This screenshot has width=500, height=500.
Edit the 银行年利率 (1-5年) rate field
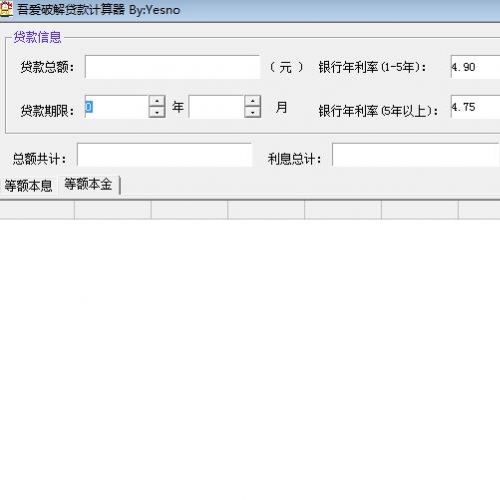click(x=475, y=67)
